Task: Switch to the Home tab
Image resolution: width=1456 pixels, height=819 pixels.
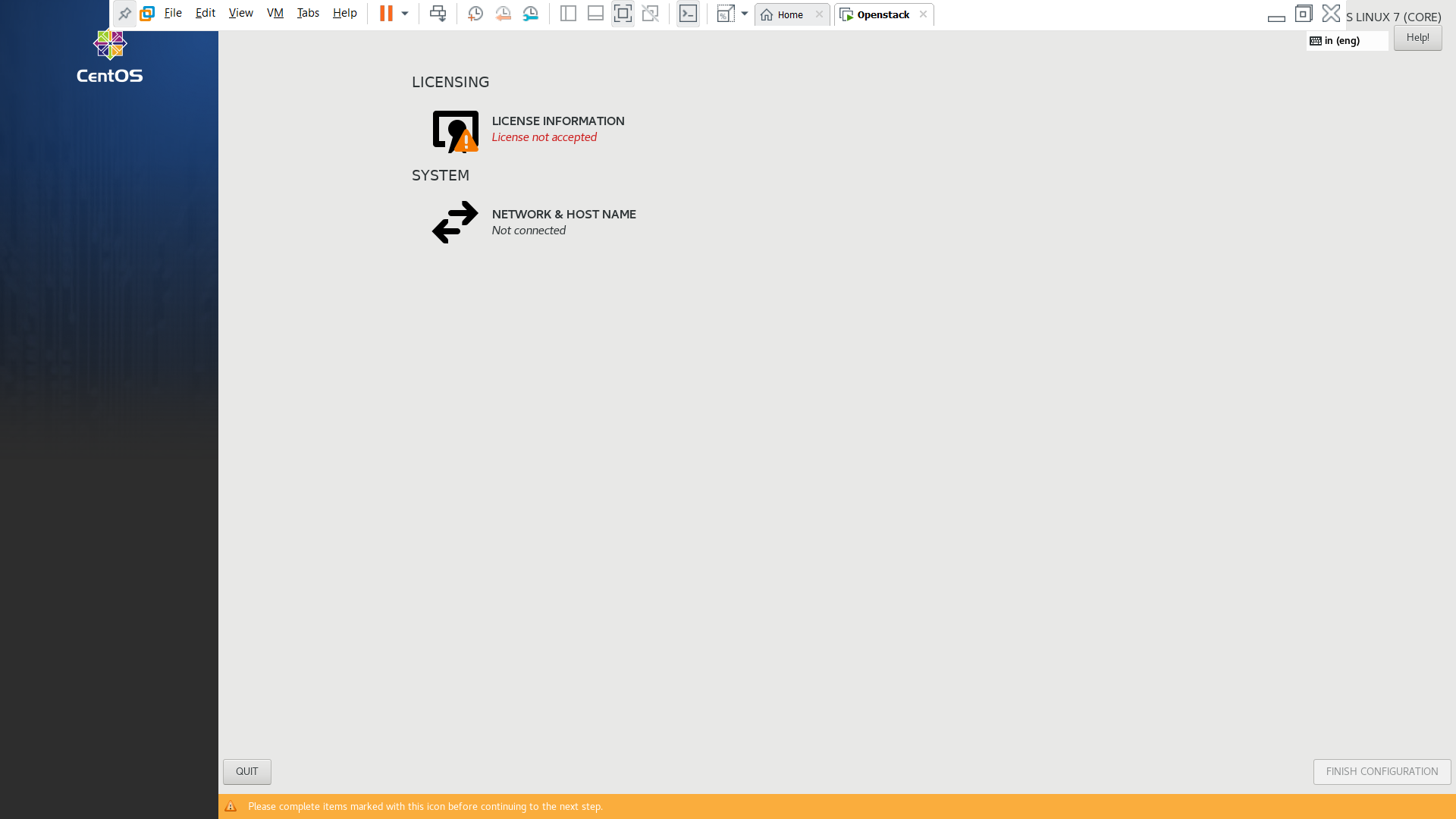Action: click(789, 14)
